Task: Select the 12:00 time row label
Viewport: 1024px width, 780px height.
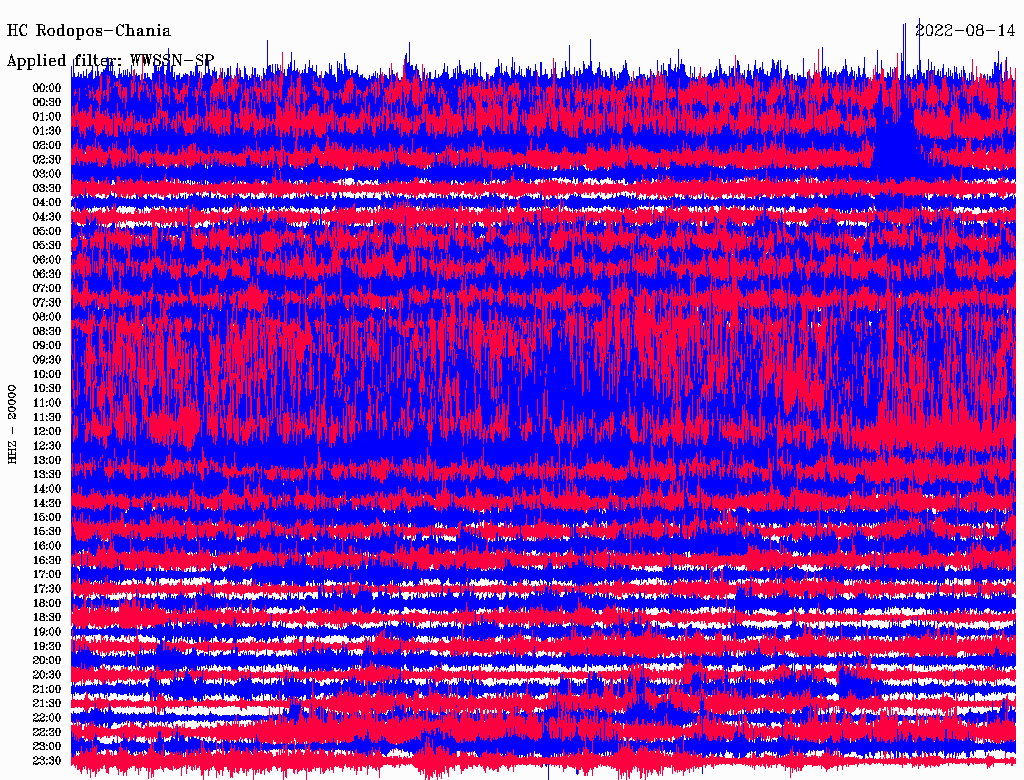Action: click(x=47, y=432)
